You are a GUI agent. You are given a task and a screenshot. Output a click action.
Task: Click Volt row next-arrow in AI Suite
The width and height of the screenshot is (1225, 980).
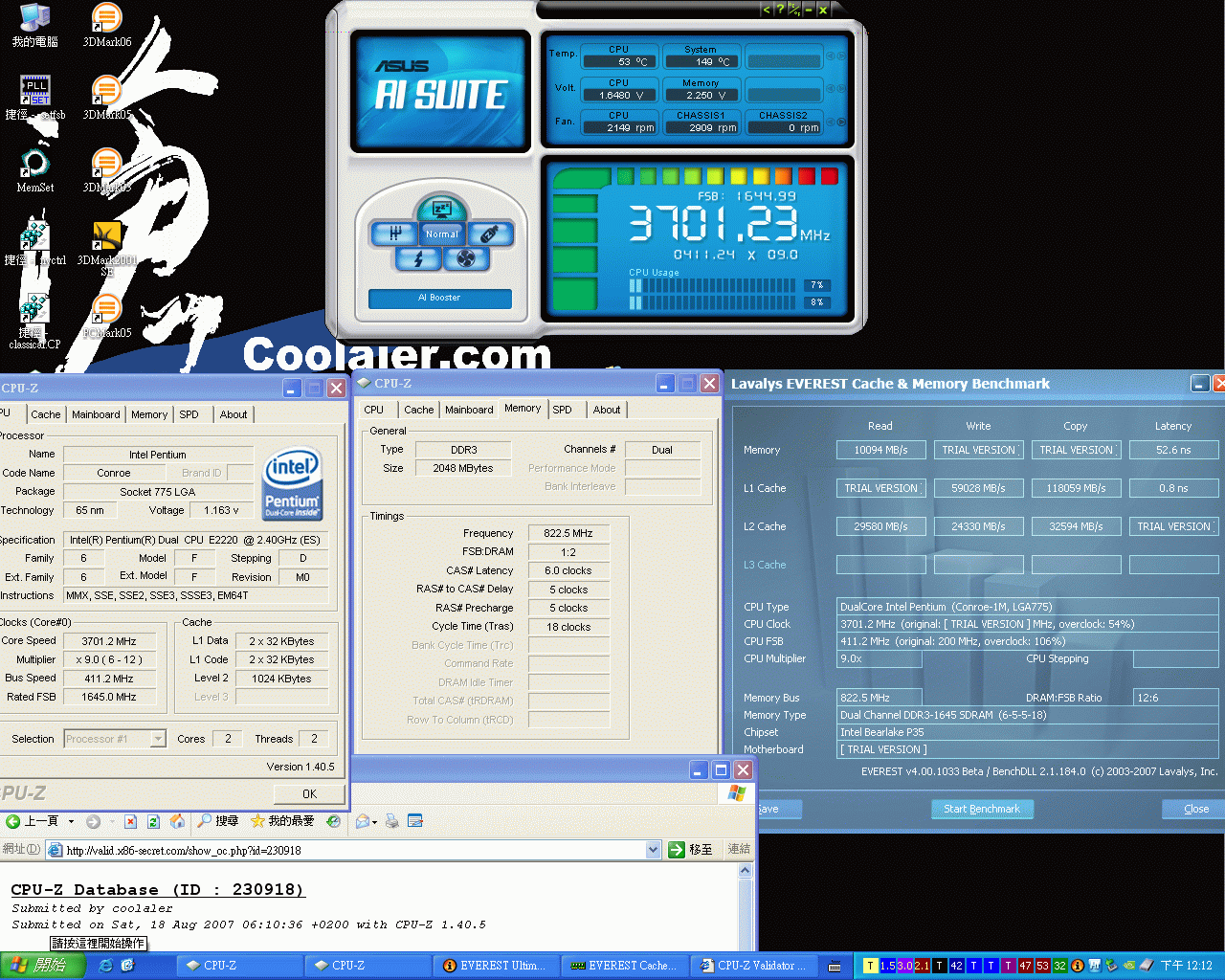(x=841, y=89)
